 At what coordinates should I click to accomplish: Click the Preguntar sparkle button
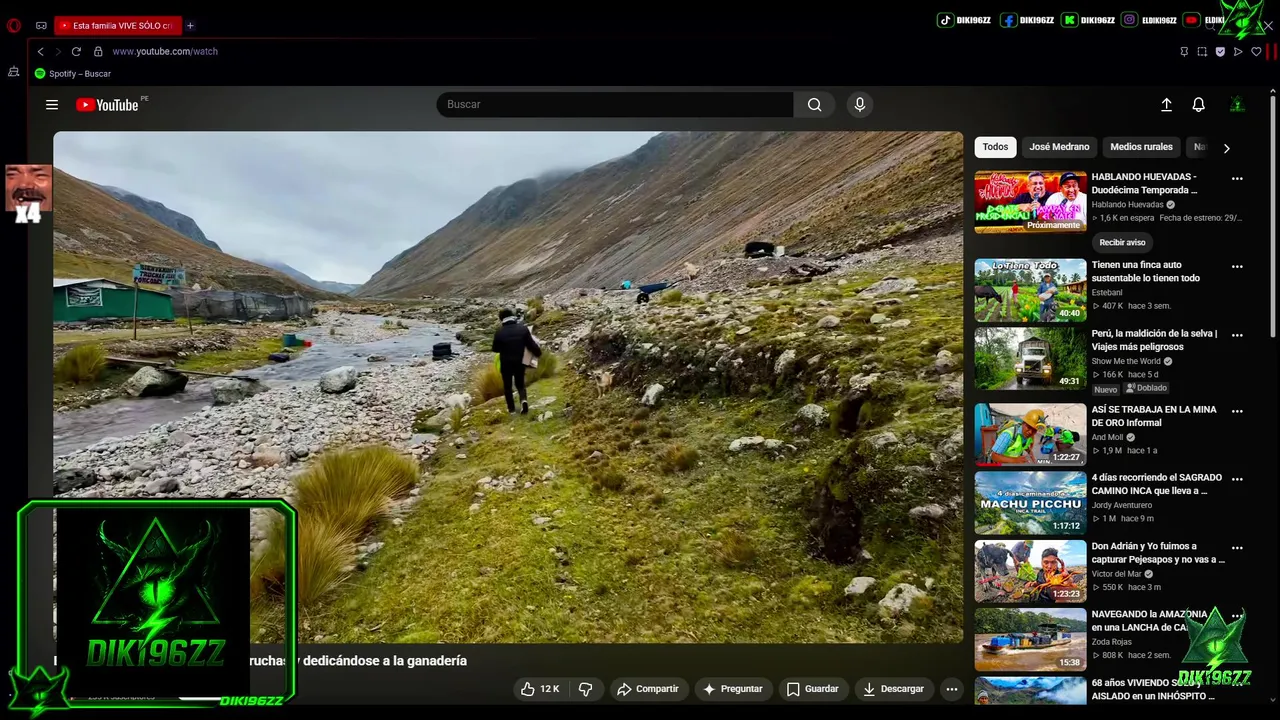733,689
